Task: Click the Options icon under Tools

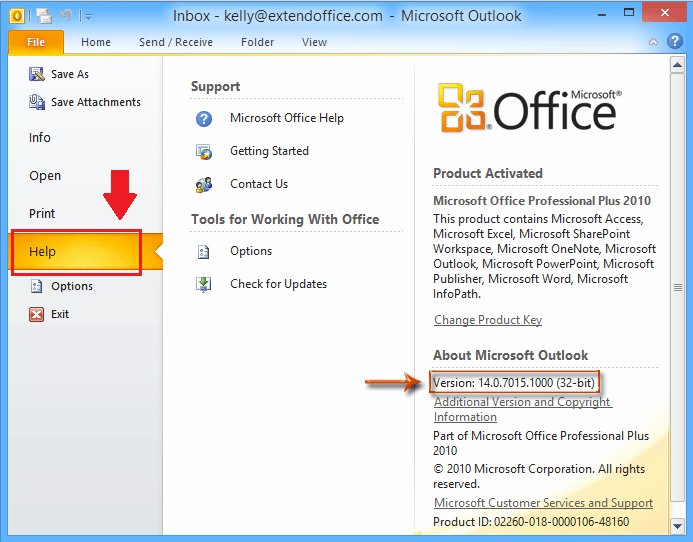Action: 203,252
